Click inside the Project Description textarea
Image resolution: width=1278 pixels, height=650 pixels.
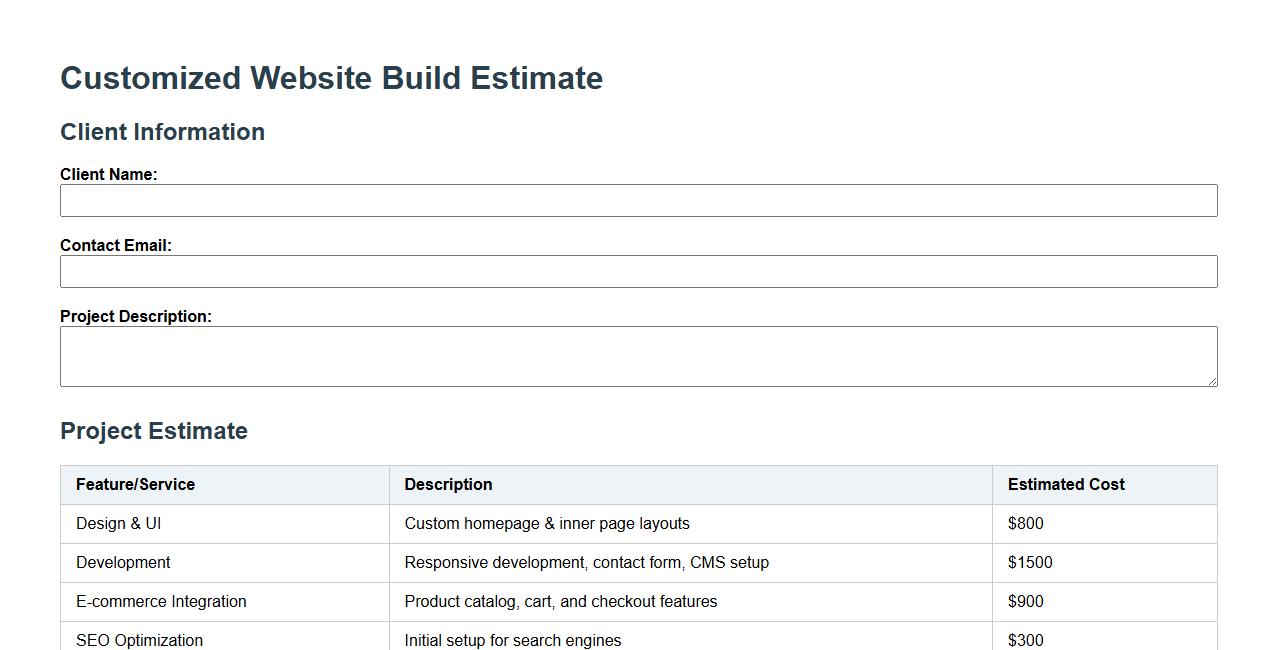638,356
